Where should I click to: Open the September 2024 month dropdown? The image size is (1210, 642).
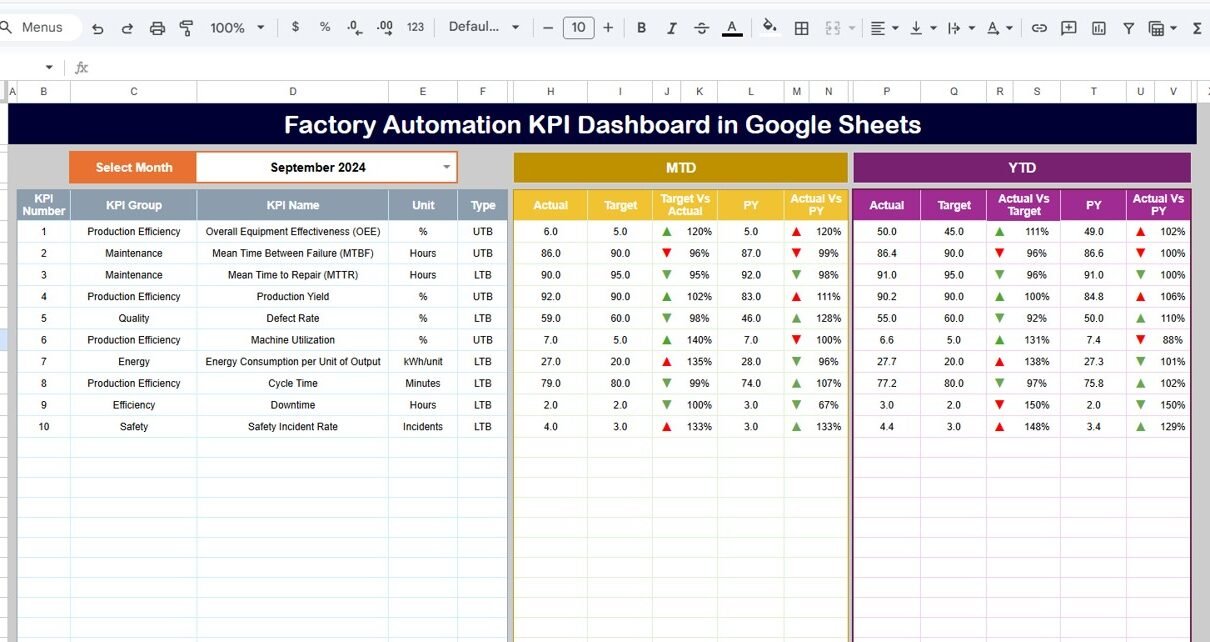click(x=446, y=167)
